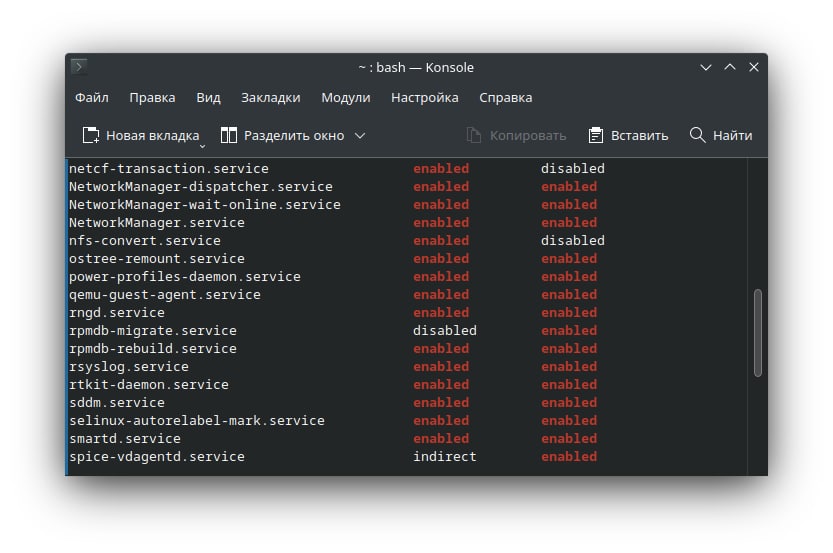This screenshot has height=553, width=833.
Task: Expand the Новая вкладка dropdown arrow
Action: click(x=201, y=140)
